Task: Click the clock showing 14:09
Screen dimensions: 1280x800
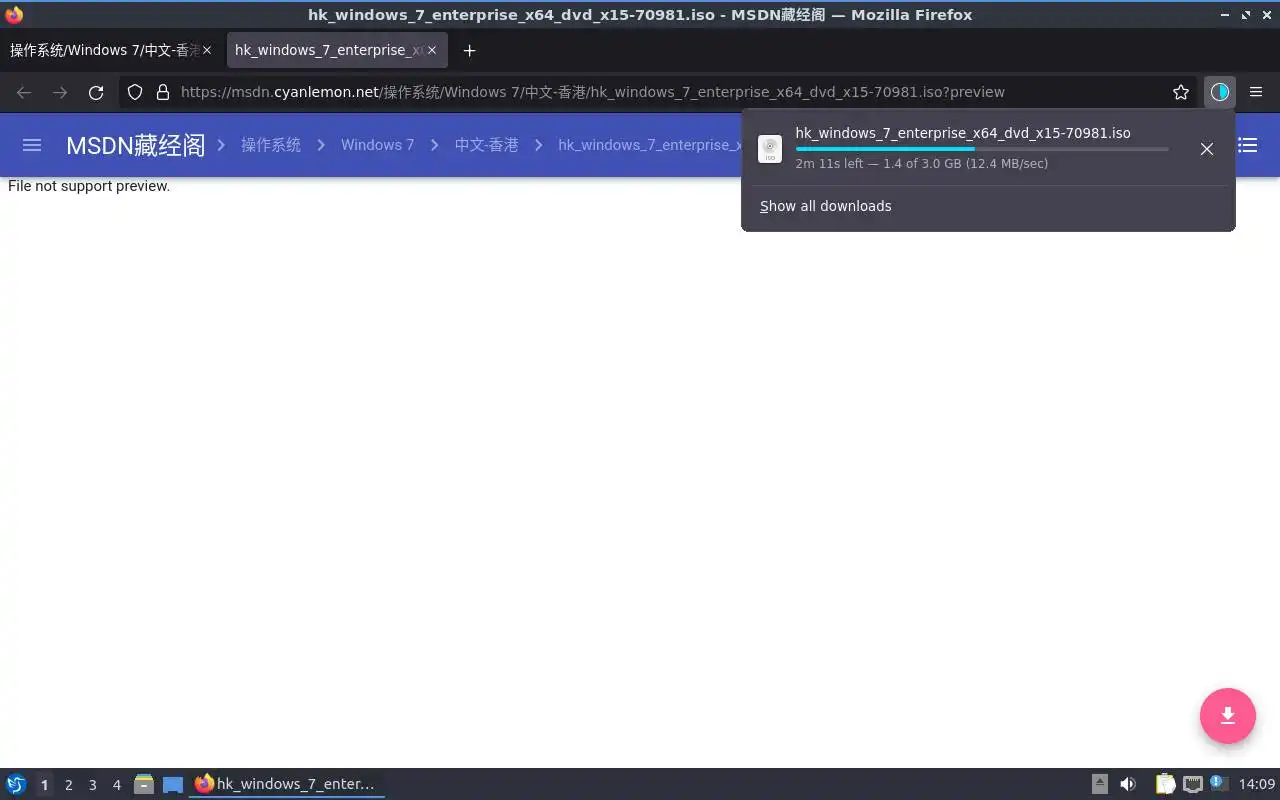Action: coord(1257,784)
